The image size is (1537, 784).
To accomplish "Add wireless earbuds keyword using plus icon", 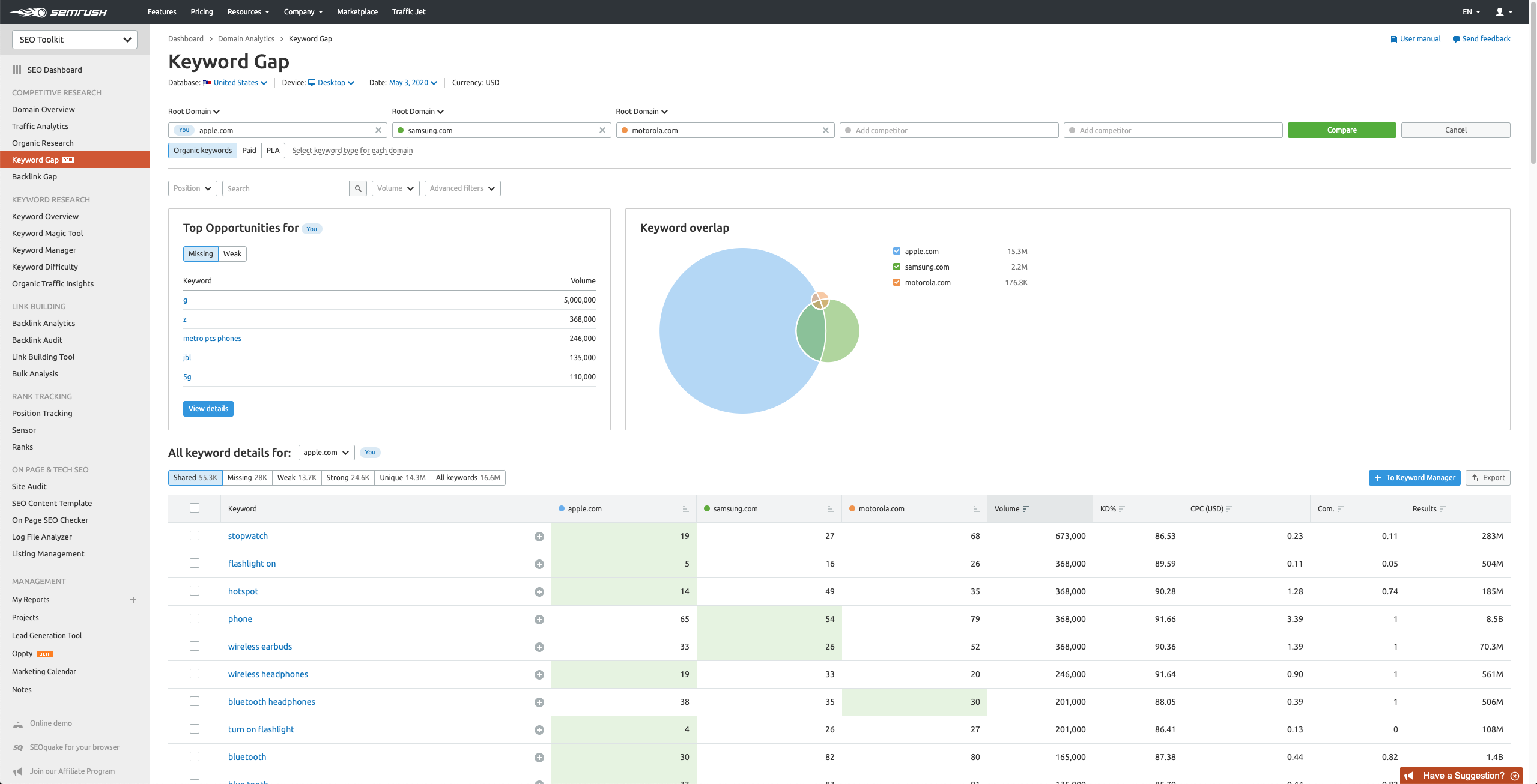I will (x=539, y=647).
